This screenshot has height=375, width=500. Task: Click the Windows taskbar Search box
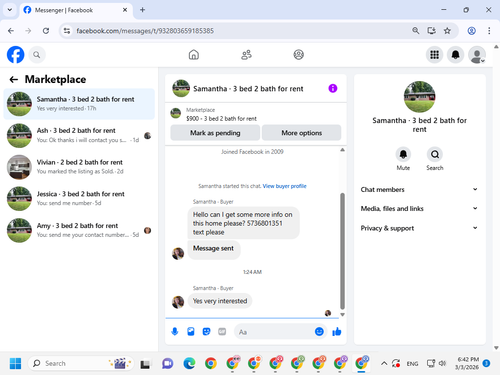tap(81, 363)
